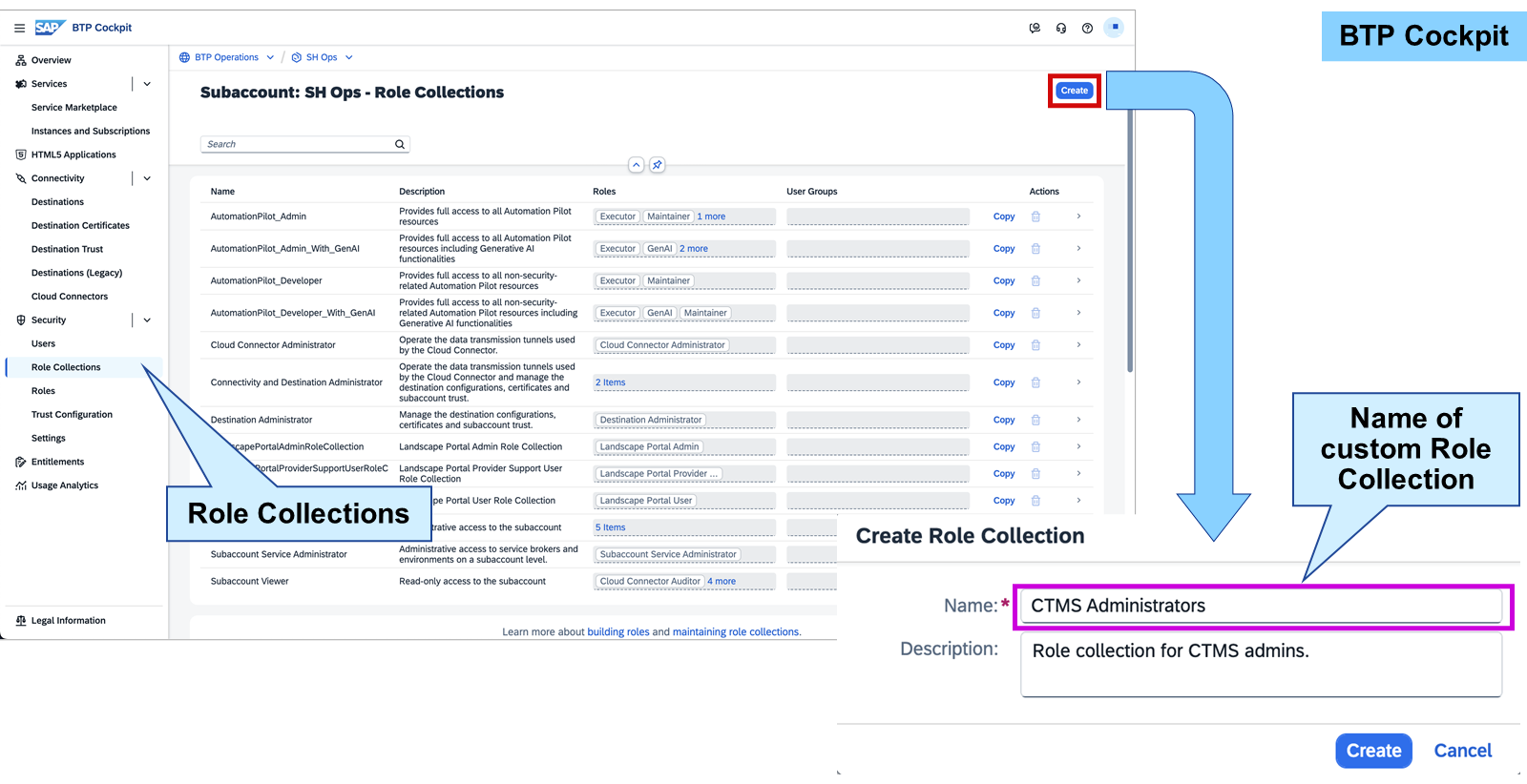Click the SAP logo in the header
The height and width of the screenshot is (784, 1527).
(49, 28)
